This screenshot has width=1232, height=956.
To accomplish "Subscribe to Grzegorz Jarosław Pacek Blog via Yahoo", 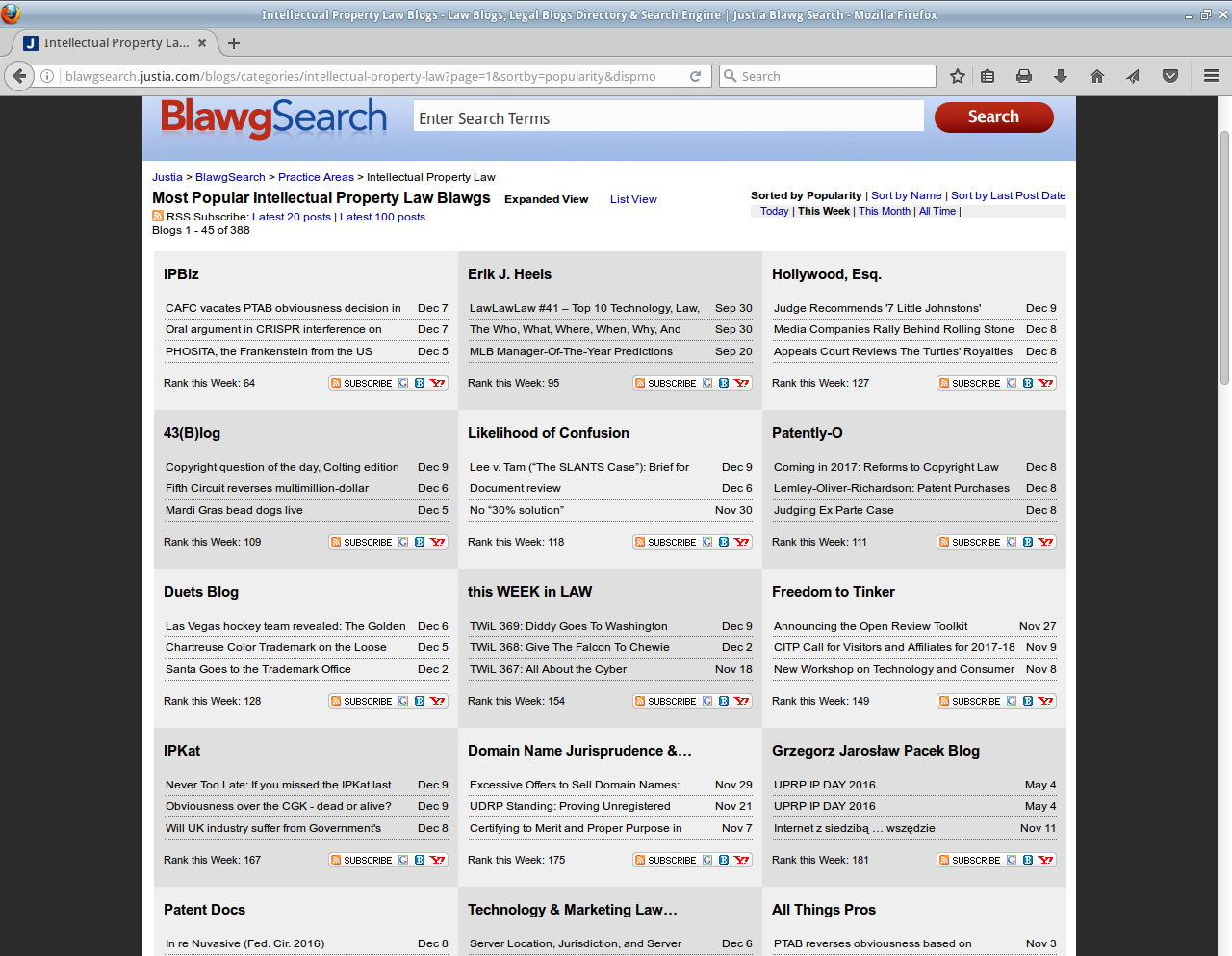I will pyautogui.click(x=1046, y=860).
